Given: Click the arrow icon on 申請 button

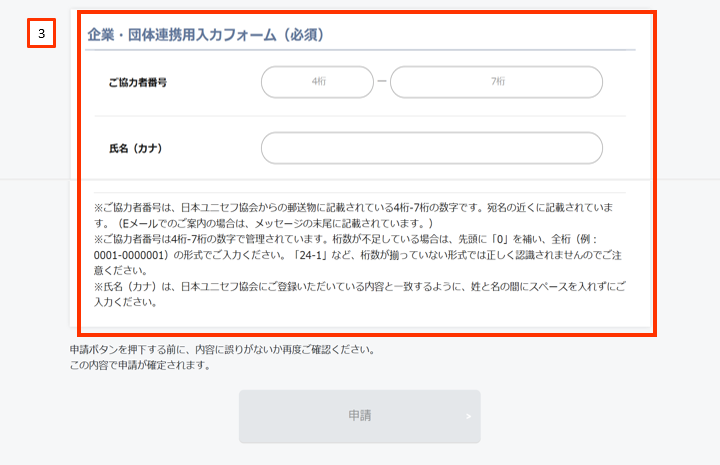Looking at the screenshot, I should click(467, 416).
